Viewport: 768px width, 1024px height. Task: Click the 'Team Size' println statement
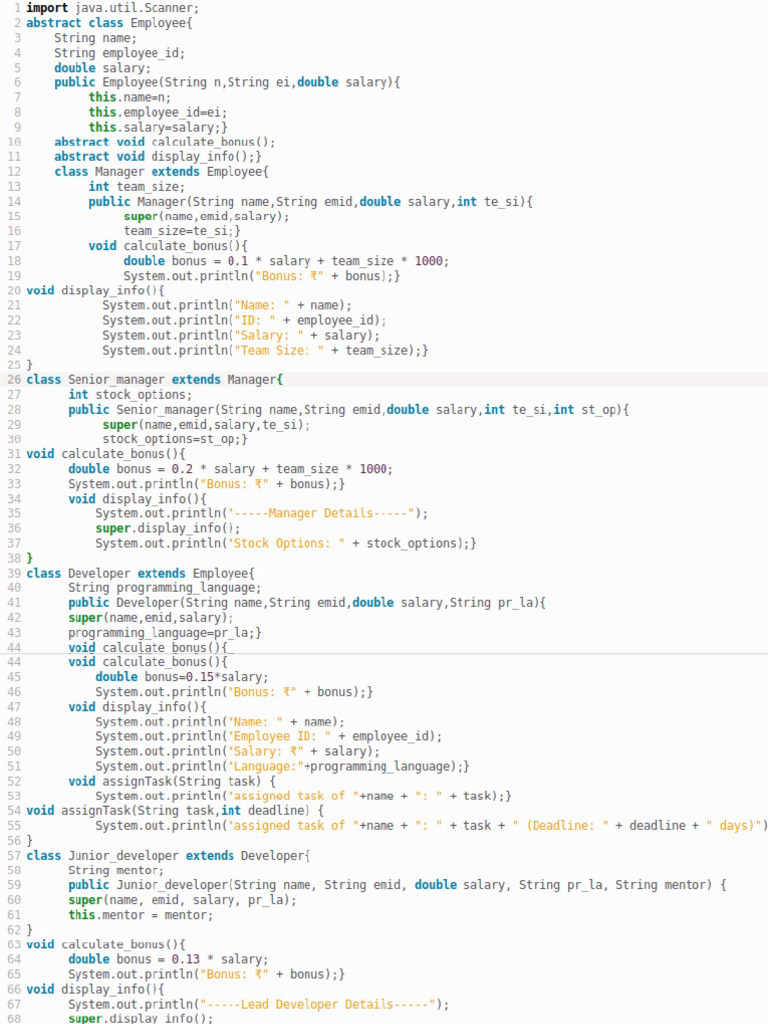[x=264, y=351]
